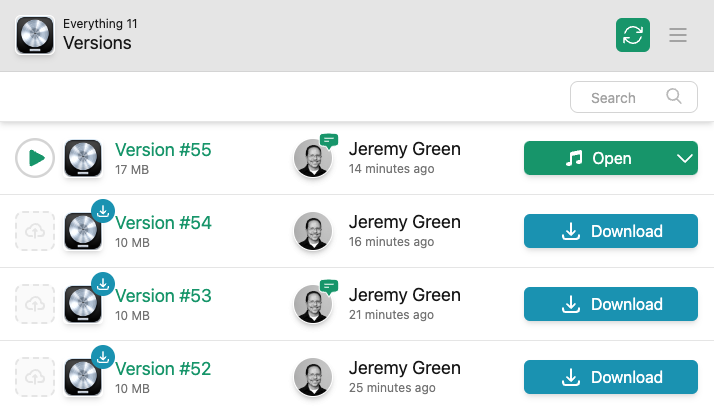Open Version #55 title link
The height and width of the screenshot is (413, 714).
pyautogui.click(x=163, y=150)
